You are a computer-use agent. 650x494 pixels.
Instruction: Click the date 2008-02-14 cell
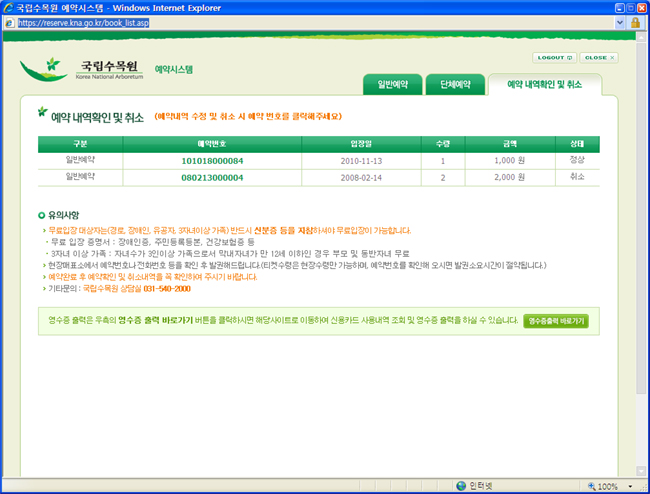click(x=361, y=178)
